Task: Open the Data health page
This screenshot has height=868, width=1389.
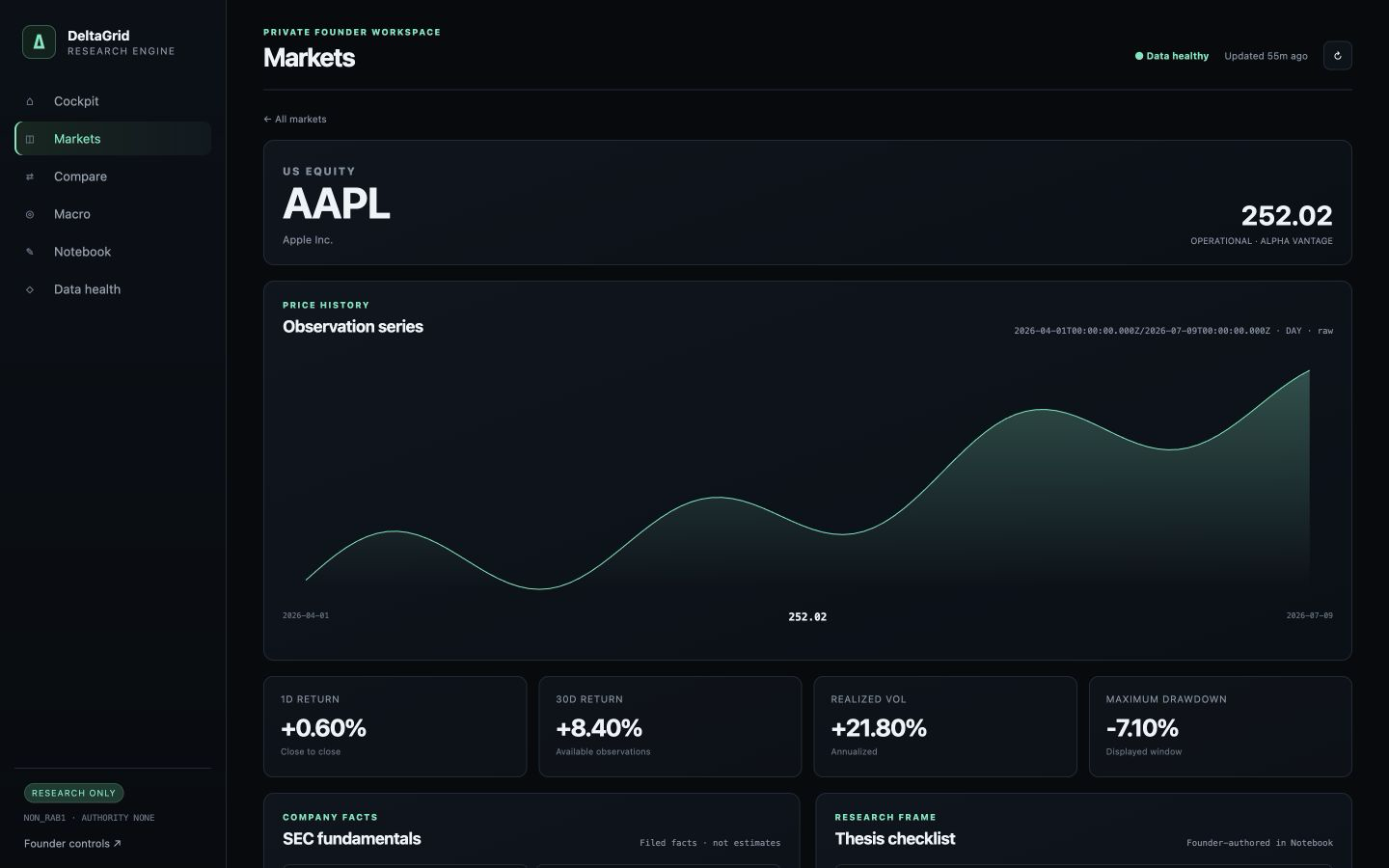Action: click(113, 289)
